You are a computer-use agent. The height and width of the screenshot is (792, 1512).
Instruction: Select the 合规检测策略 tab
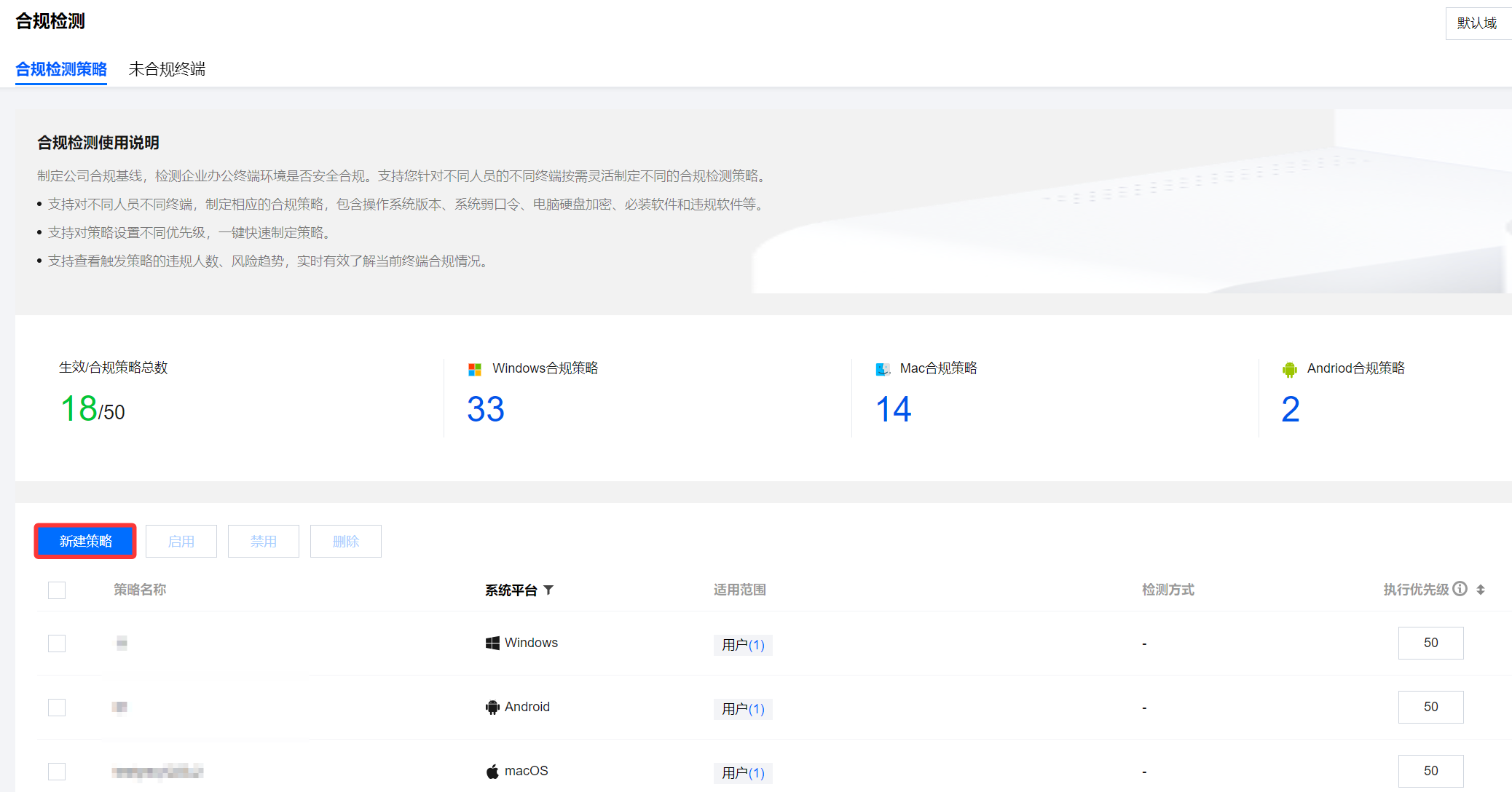coord(61,69)
